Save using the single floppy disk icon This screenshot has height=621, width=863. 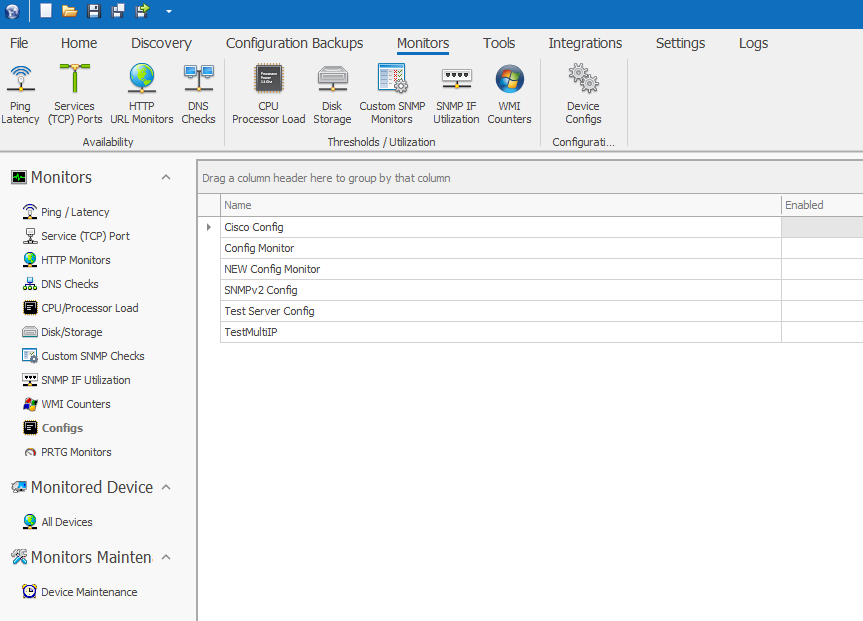tap(94, 11)
